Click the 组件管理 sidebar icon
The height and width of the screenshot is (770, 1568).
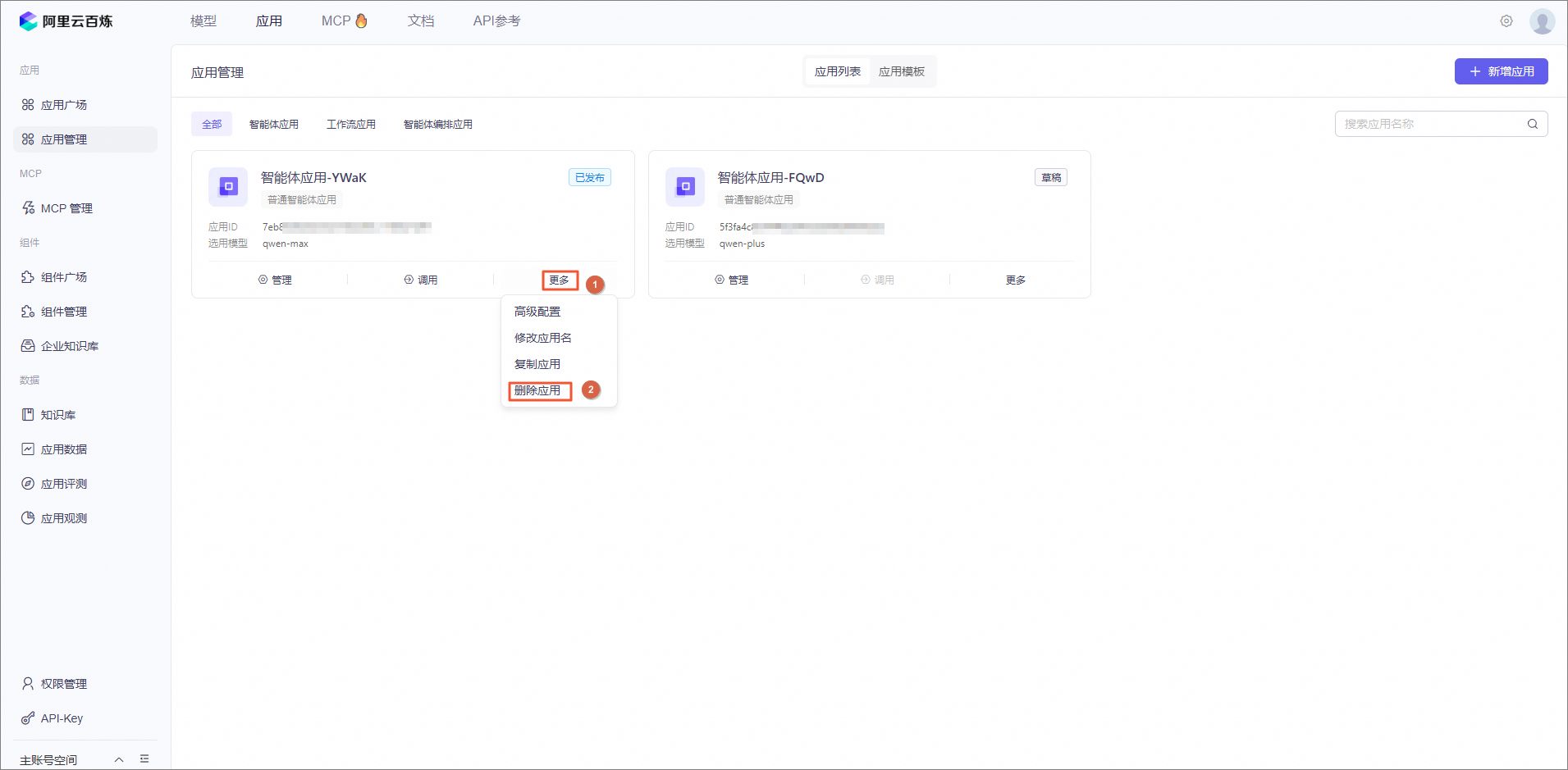point(28,312)
